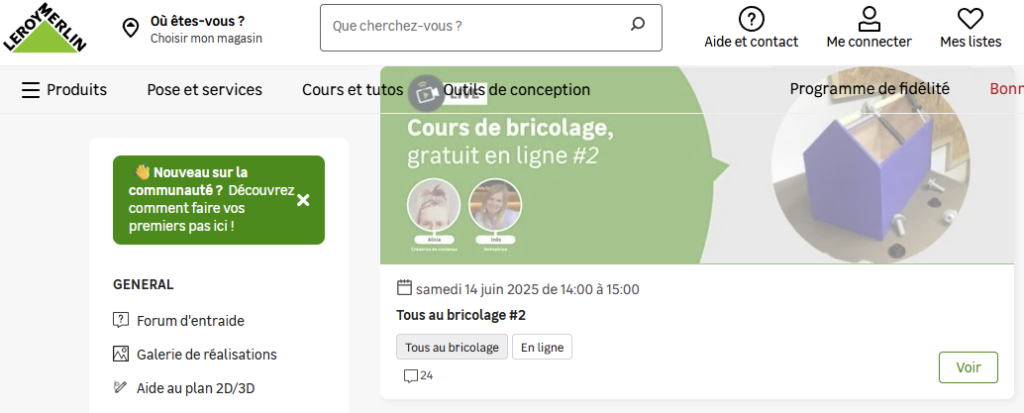Select the Tous au bricolage tag
Image resolution: width=1024 pixels, height=413 pixels.
click(x=451, y=347)
